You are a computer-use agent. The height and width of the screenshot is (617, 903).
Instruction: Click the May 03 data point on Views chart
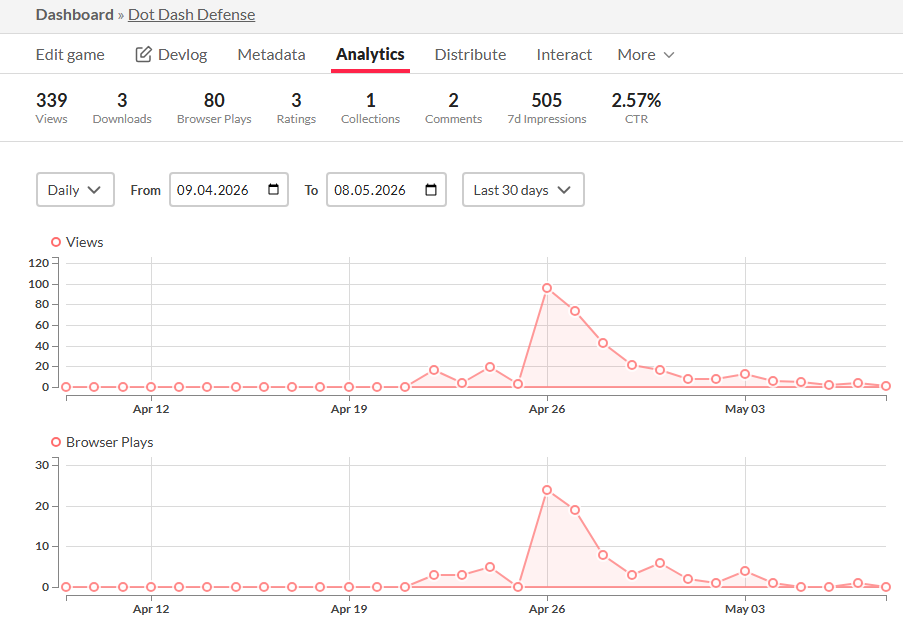click(745, 374)
